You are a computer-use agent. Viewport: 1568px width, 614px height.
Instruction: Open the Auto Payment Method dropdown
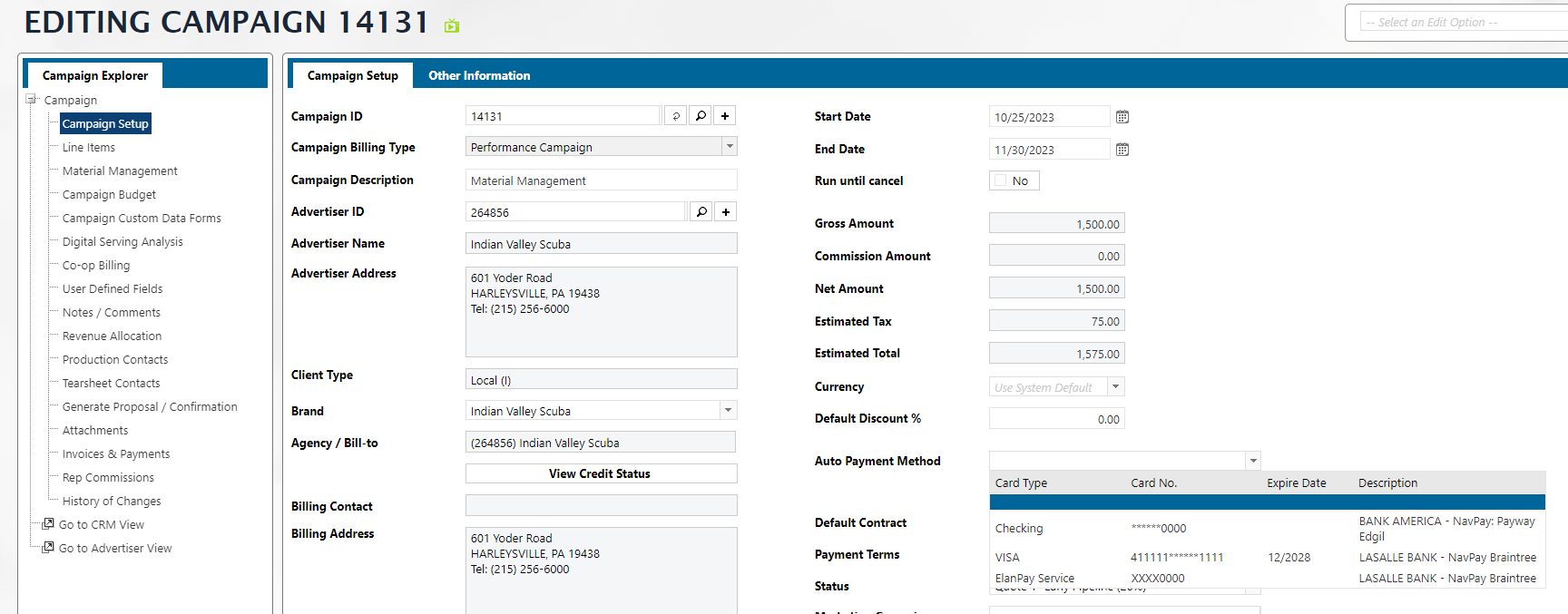coord(1253,461)
